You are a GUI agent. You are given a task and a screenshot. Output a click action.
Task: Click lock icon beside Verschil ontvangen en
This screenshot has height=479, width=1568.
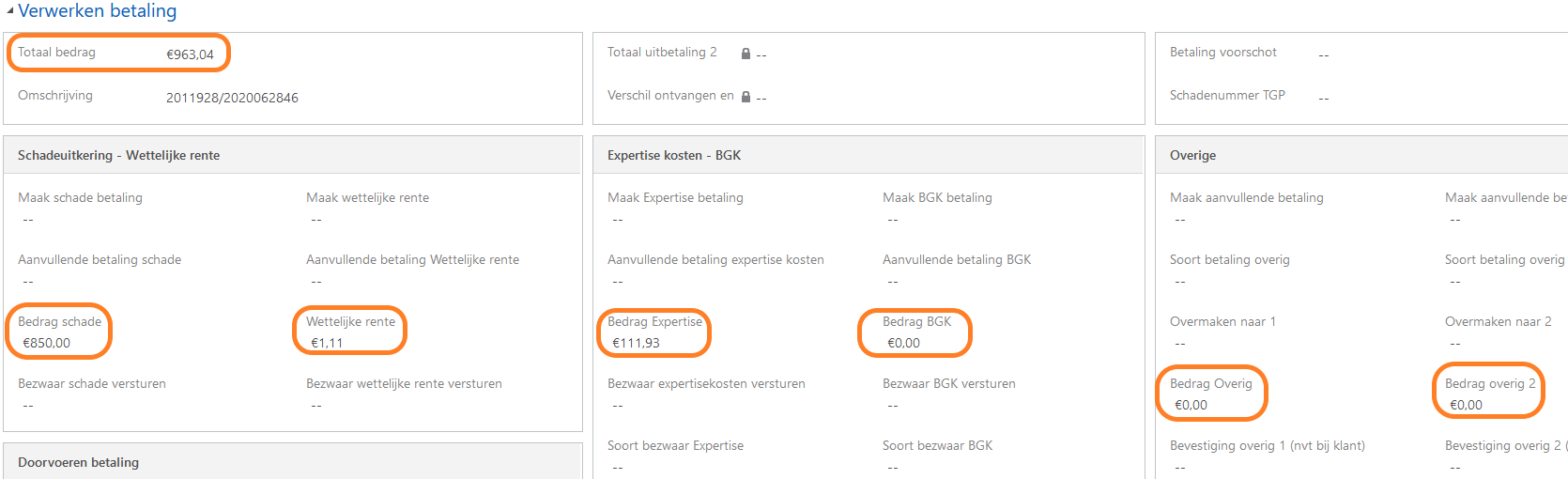coord(746,97)
